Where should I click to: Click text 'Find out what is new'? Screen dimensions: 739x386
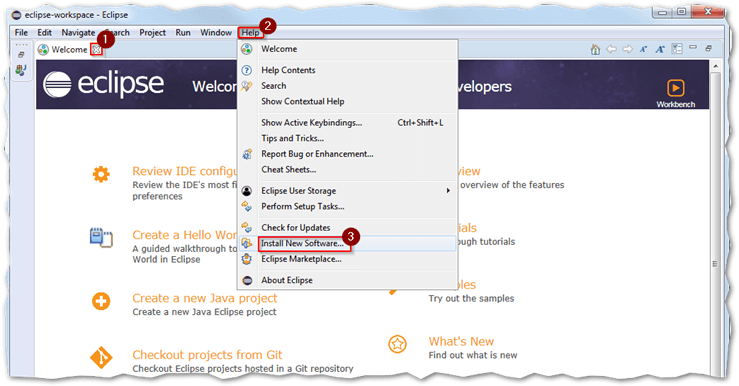[x=473, y=355]
